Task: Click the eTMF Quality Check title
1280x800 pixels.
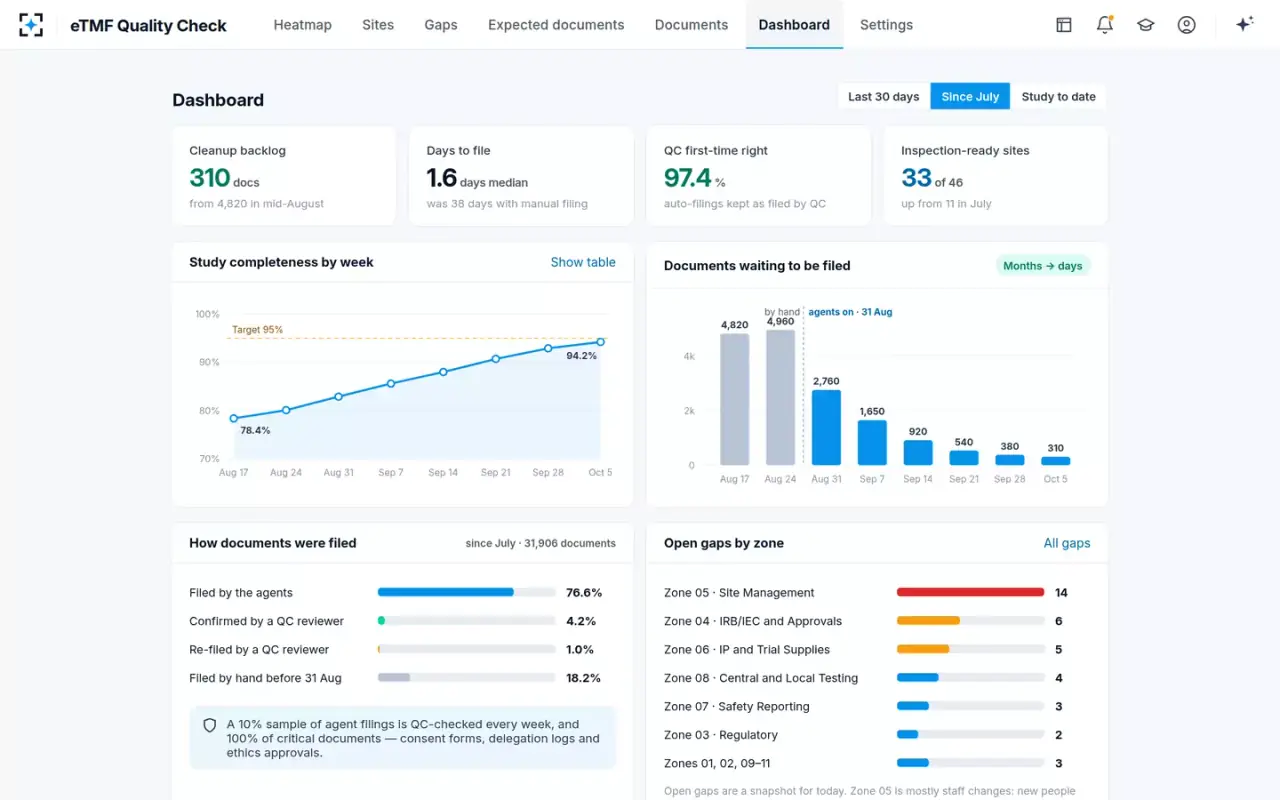Action: pos(149,25)
